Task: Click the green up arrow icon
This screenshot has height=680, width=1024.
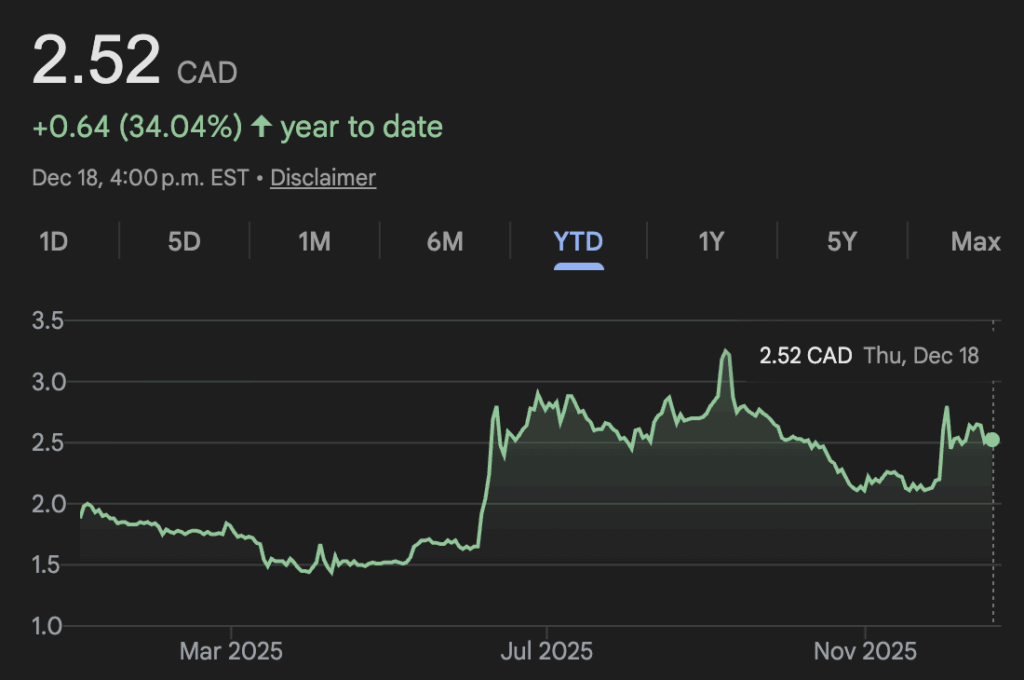Action: click(x=261, y=127)
